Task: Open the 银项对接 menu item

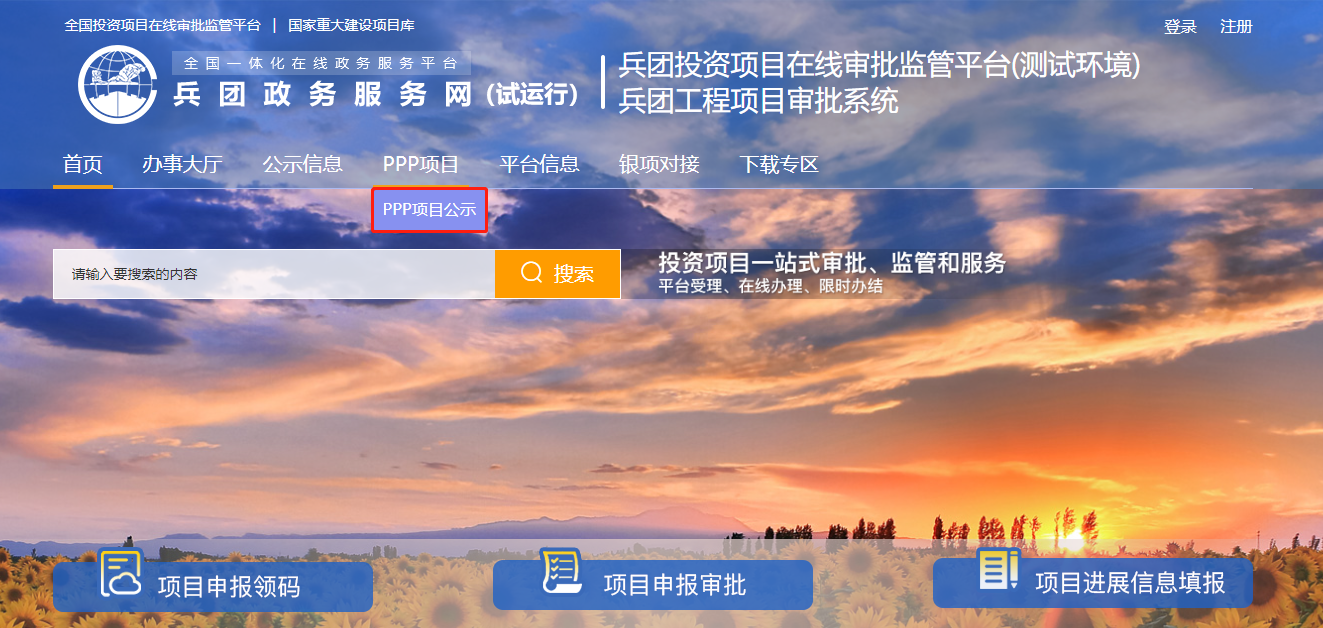Action: click(x=659, y=165)
